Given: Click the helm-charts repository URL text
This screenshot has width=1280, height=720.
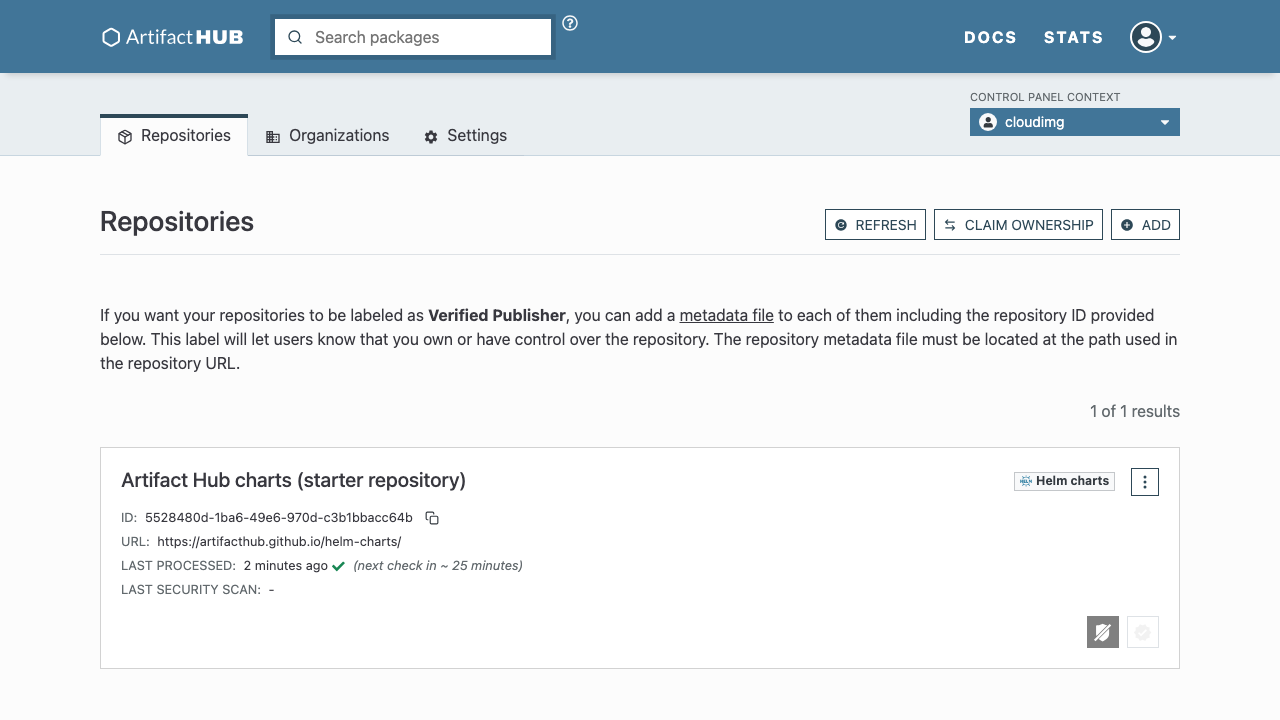Looking at the screenshot, I should [x=279, y=542].
